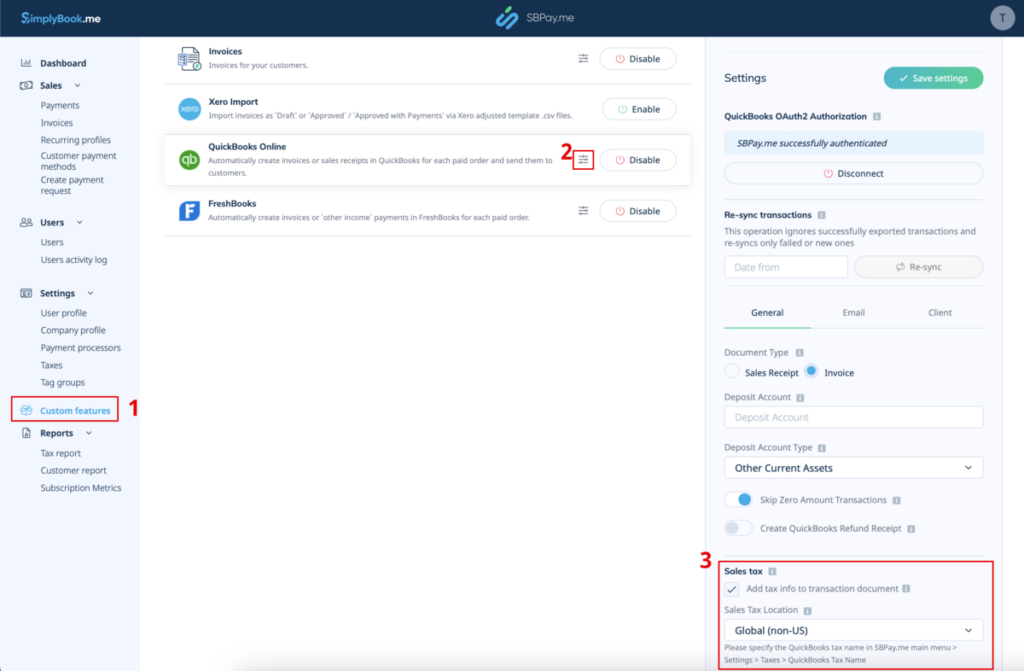Switch to the Client tab
1024x671 pixels.
point(939,312)
